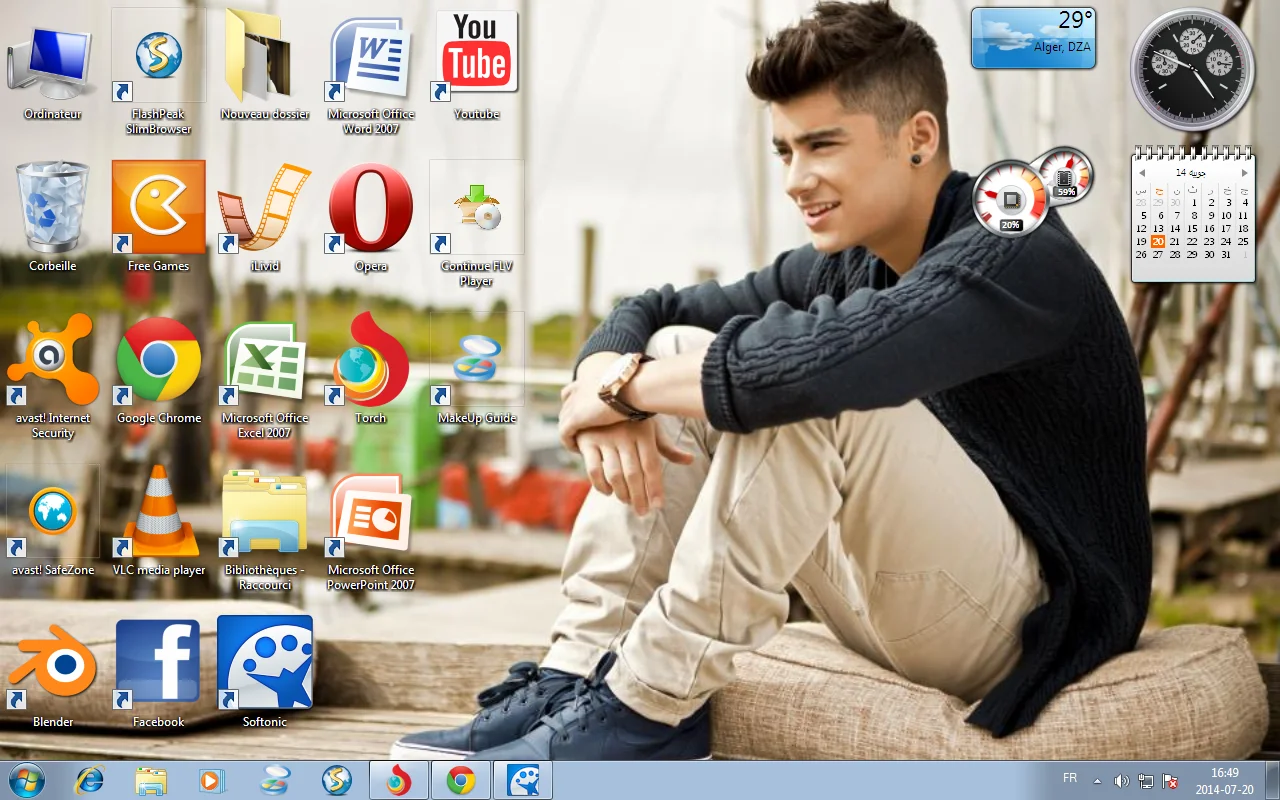The height and width of the screenshot is (800, 1280).
Task: Open Opera browser desktop icon
Action: click(x=370, y=208)
